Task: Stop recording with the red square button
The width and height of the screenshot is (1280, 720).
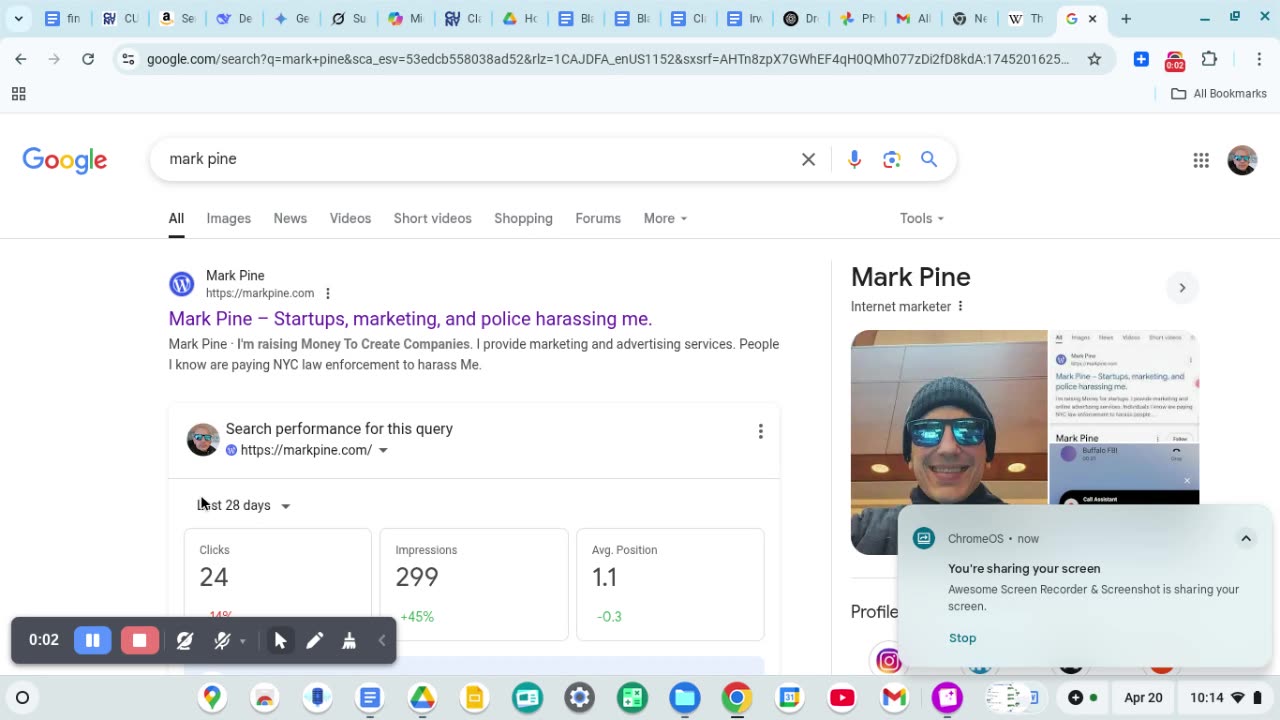Action: (140, 640)
